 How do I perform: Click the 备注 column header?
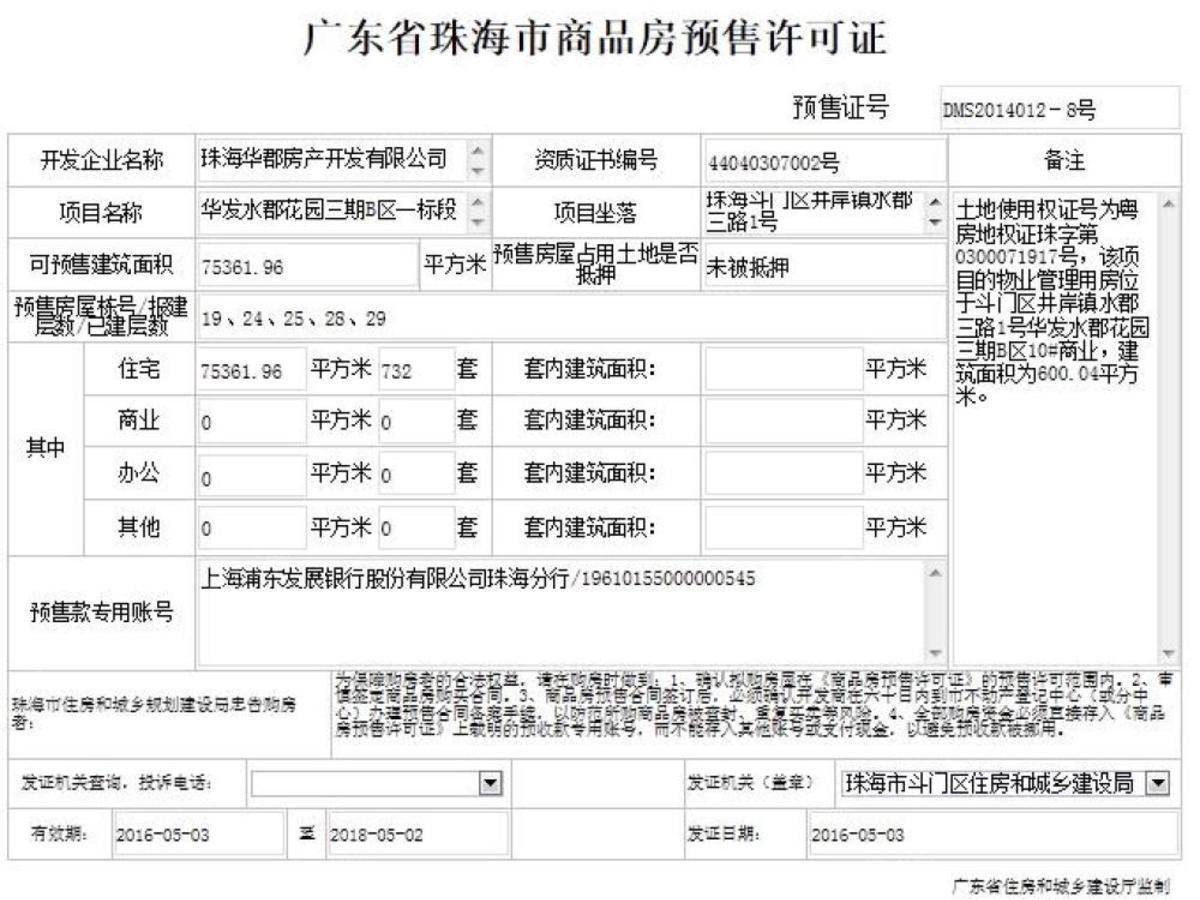click(x=1064, y=161)
